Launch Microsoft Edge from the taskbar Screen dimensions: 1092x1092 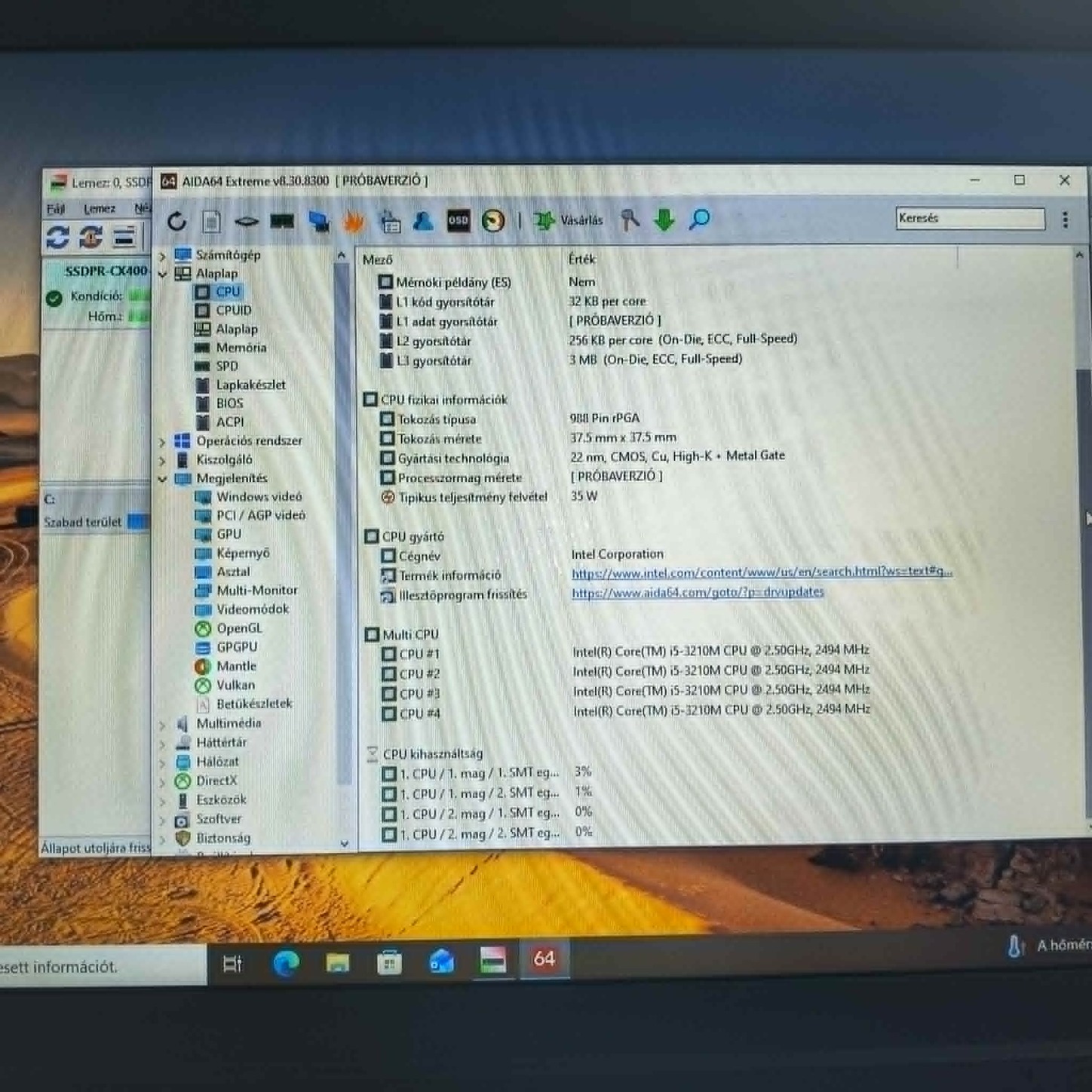point(286,962)
